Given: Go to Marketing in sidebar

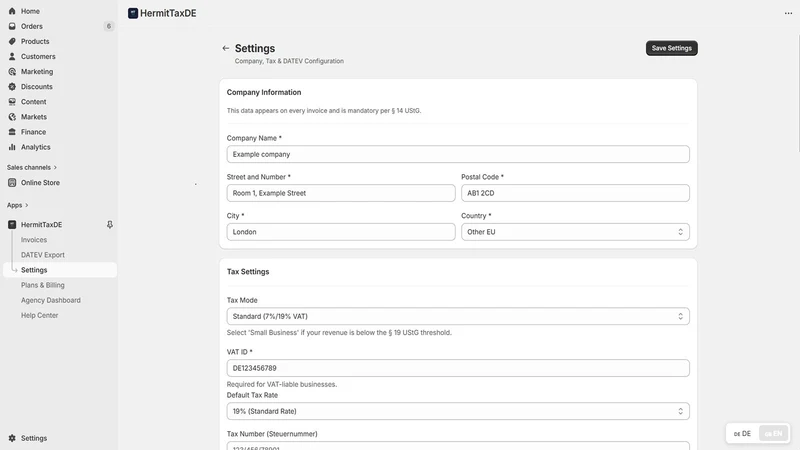Looking at the screenshot, I should pyautogui.click(x=37, y=71).
